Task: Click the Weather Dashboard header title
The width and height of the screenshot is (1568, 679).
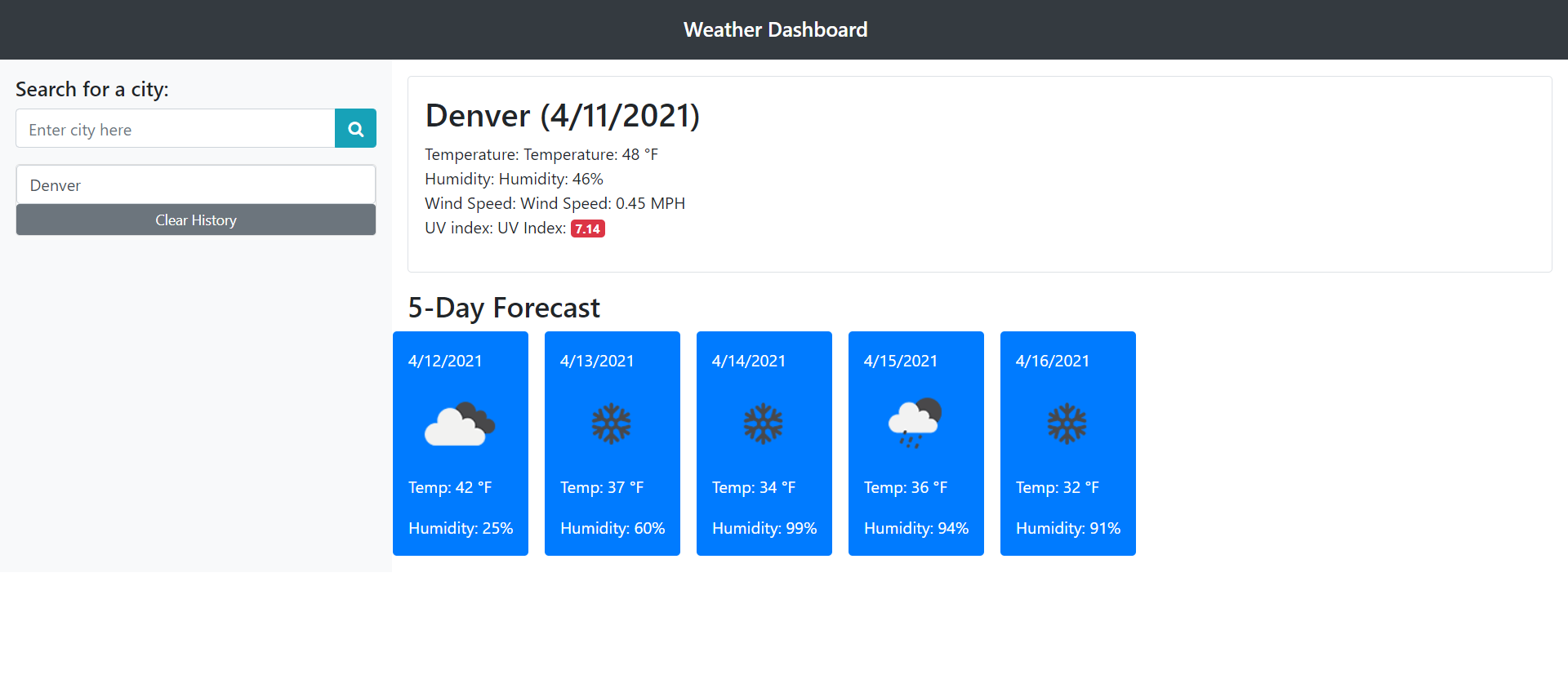Action: tap(776, 29)
